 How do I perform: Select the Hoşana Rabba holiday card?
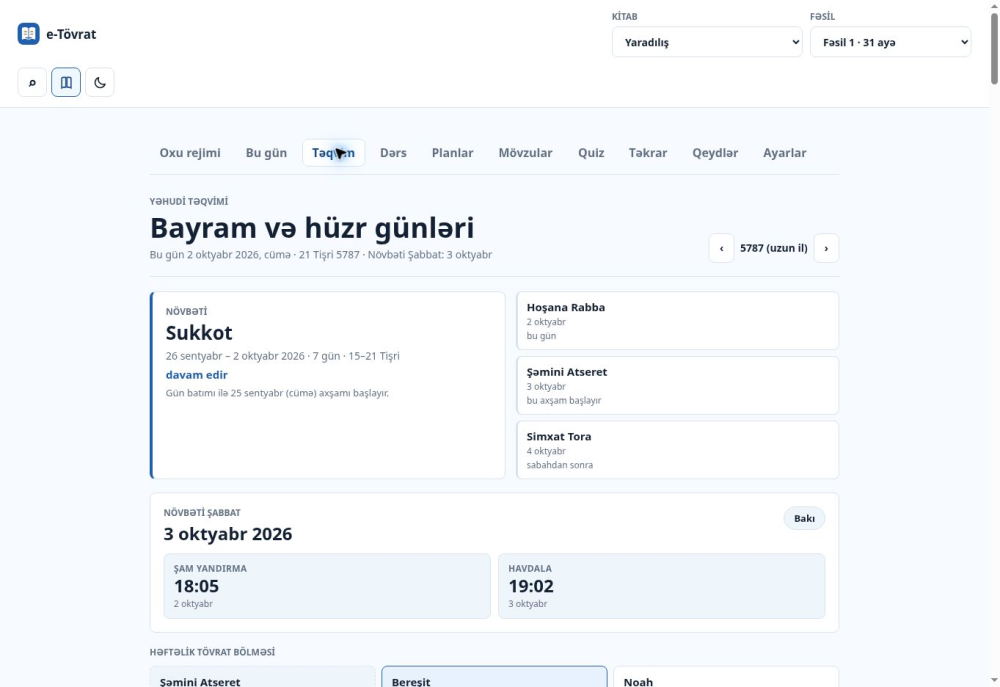click(x=677, y=321)
